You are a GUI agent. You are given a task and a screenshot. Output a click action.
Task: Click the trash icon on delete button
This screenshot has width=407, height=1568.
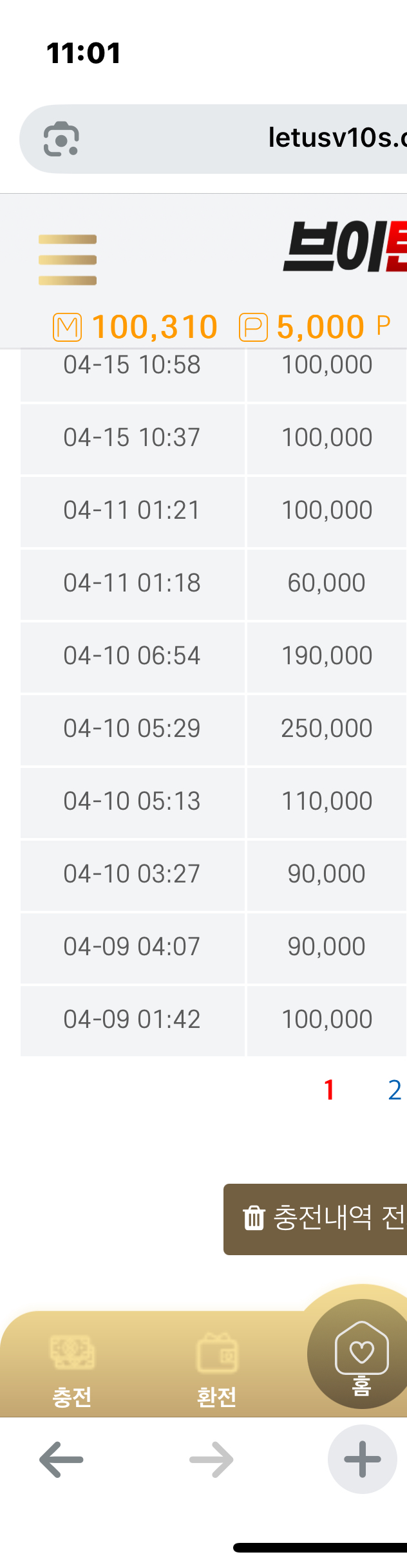[x=254, y=1218]
